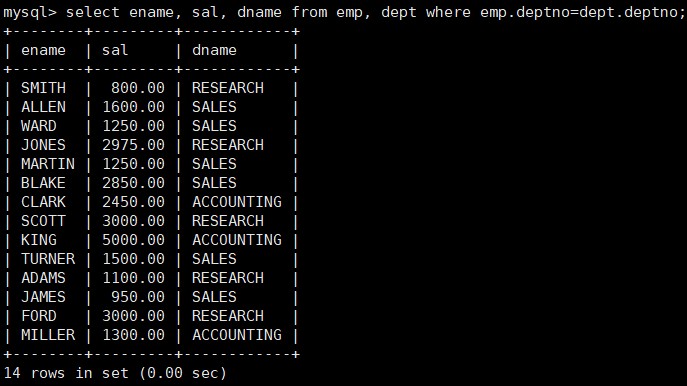The image size is (687, 386).
Task: Click the ename column header
Action: point(43,50)
